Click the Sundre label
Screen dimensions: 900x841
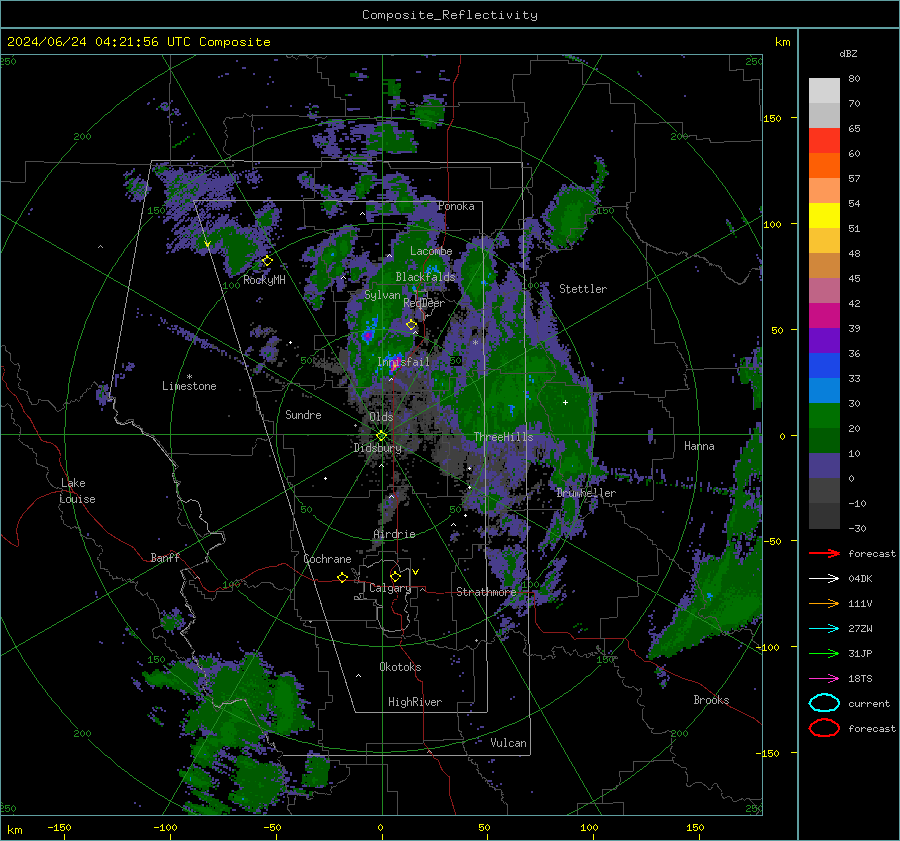(x=303, y=414)
